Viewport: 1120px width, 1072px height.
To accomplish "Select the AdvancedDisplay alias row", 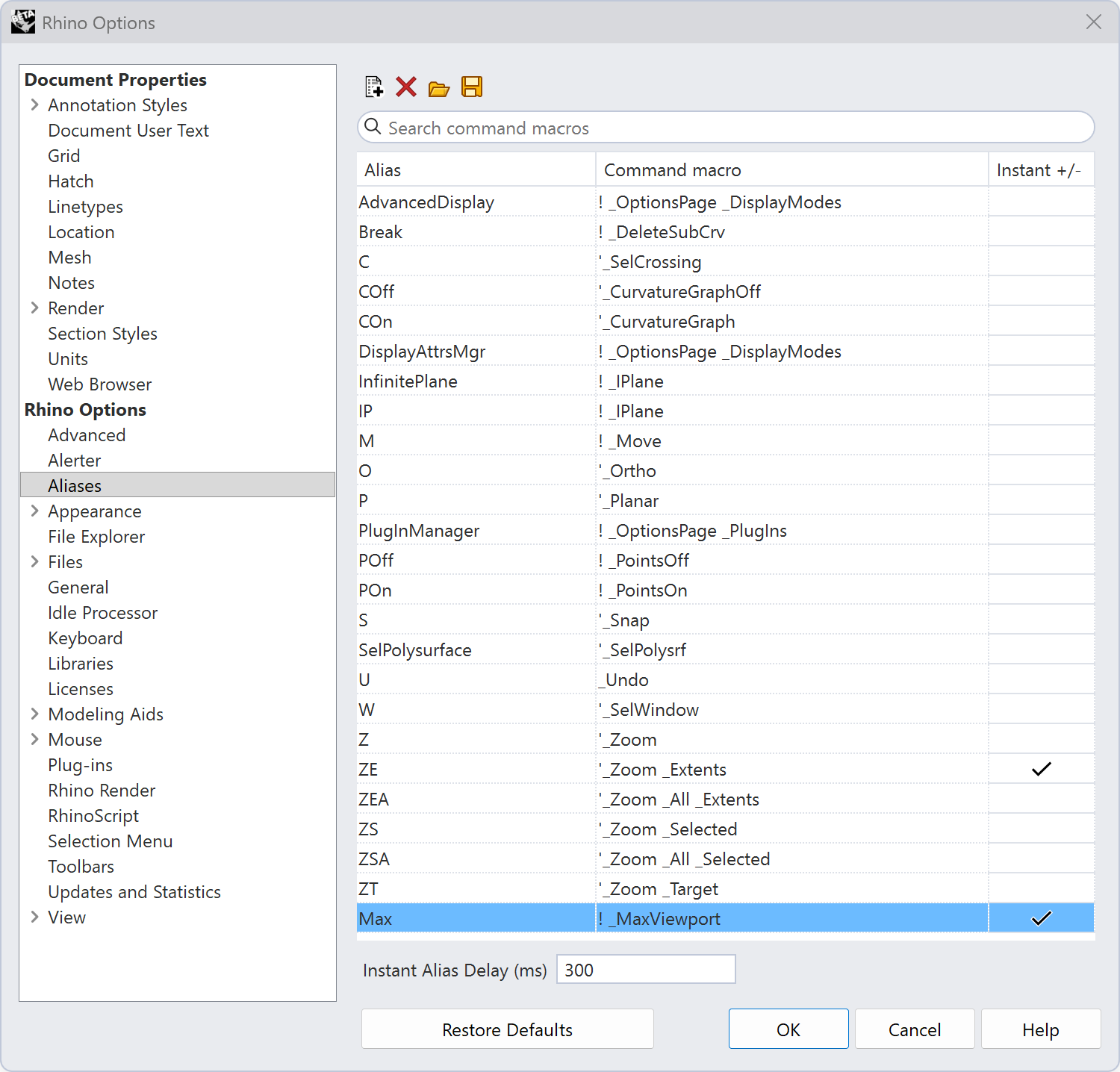I will tap(726, 202).
